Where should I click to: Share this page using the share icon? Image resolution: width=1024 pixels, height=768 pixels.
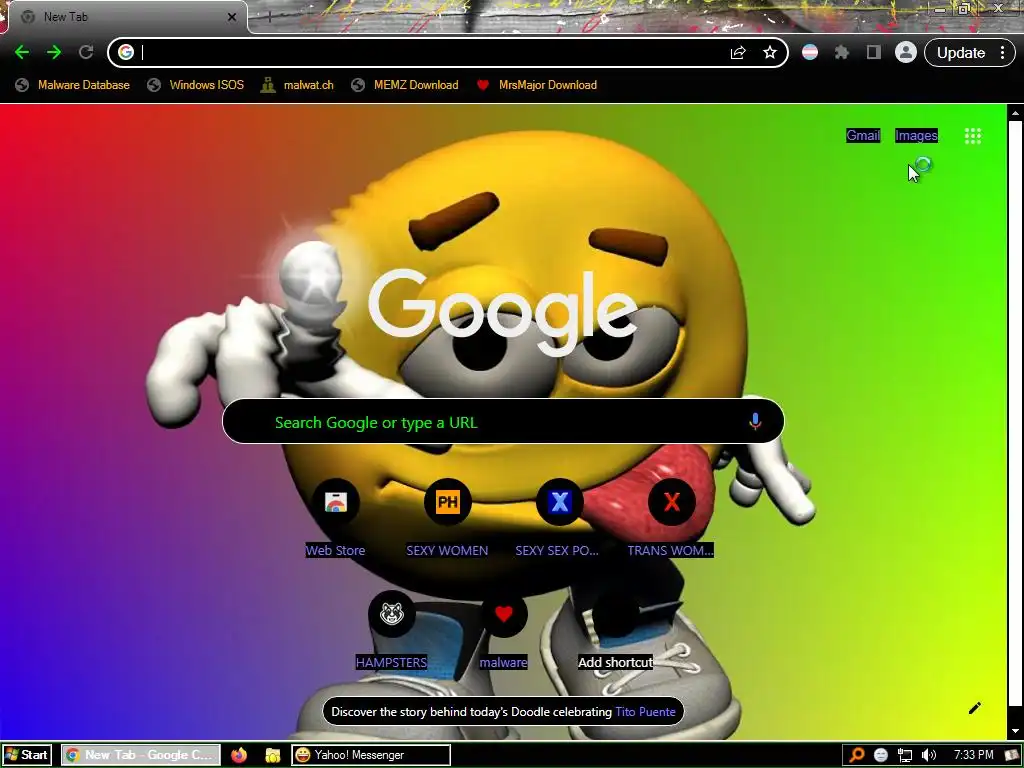(738, 52)
